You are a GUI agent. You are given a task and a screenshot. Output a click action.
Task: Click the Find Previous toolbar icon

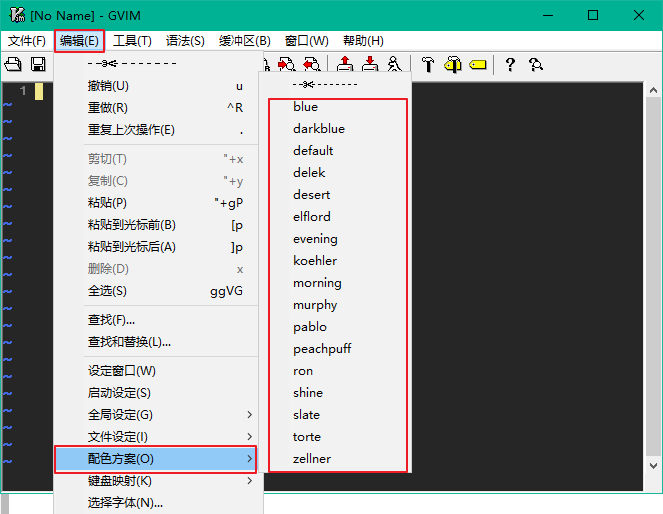point(312,64)
